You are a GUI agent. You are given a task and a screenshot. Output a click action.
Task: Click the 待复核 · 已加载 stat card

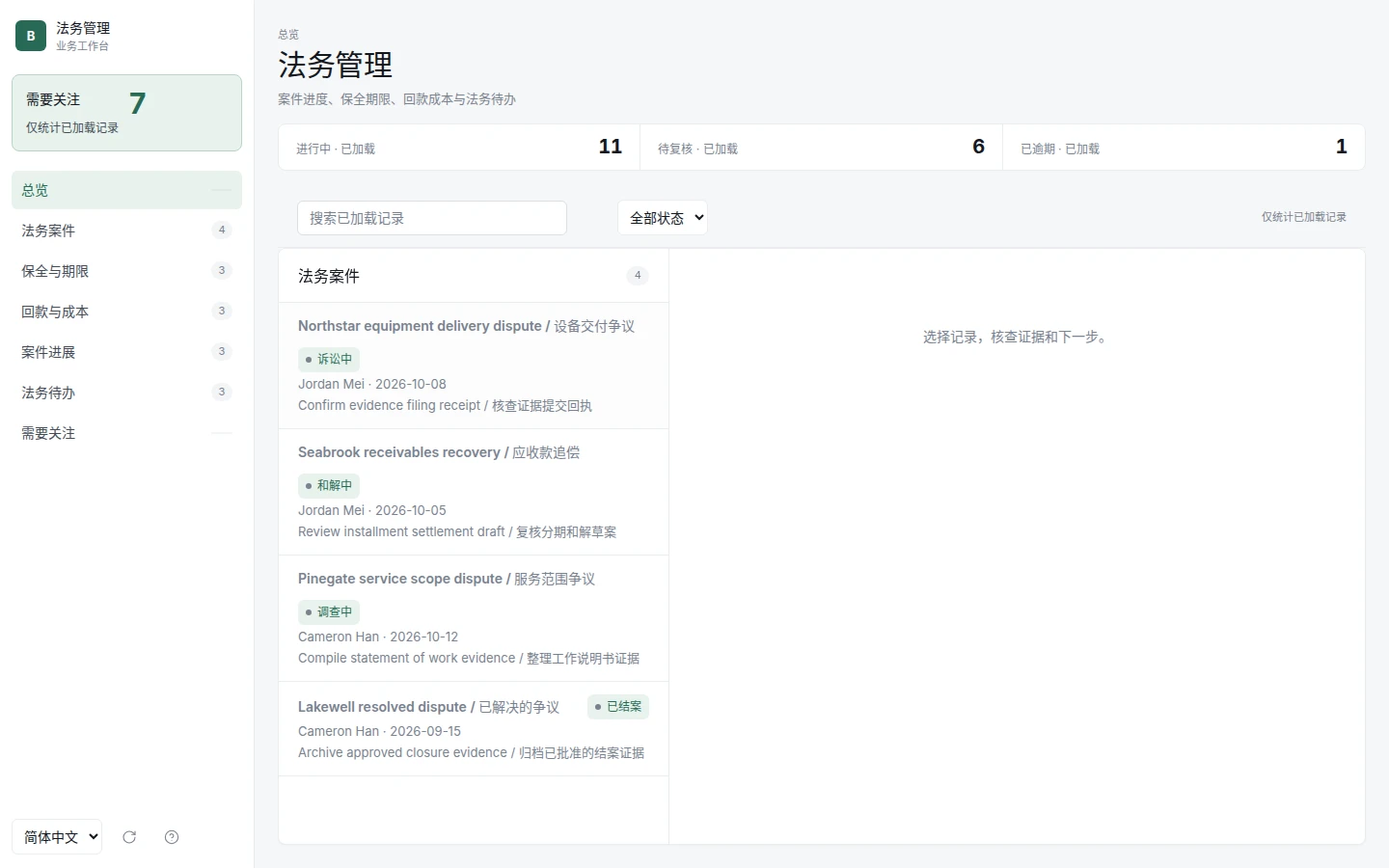[822, 148]
